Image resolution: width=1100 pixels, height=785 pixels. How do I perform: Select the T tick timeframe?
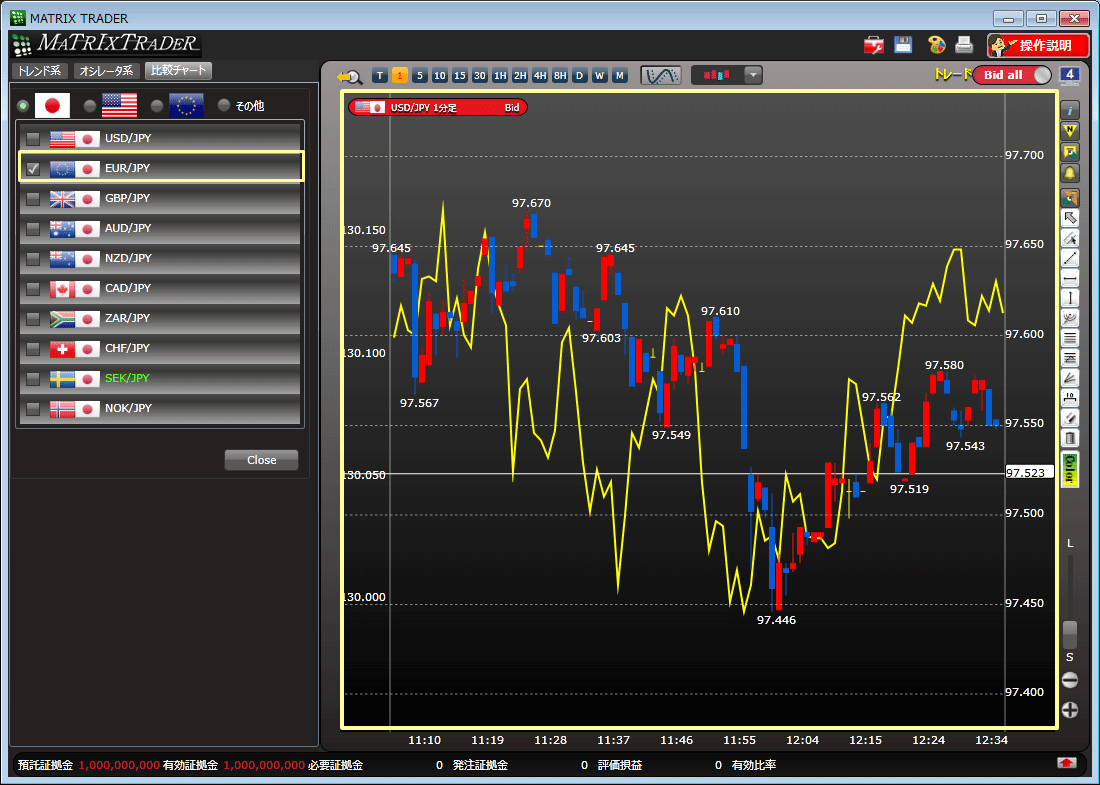[380, 76]
